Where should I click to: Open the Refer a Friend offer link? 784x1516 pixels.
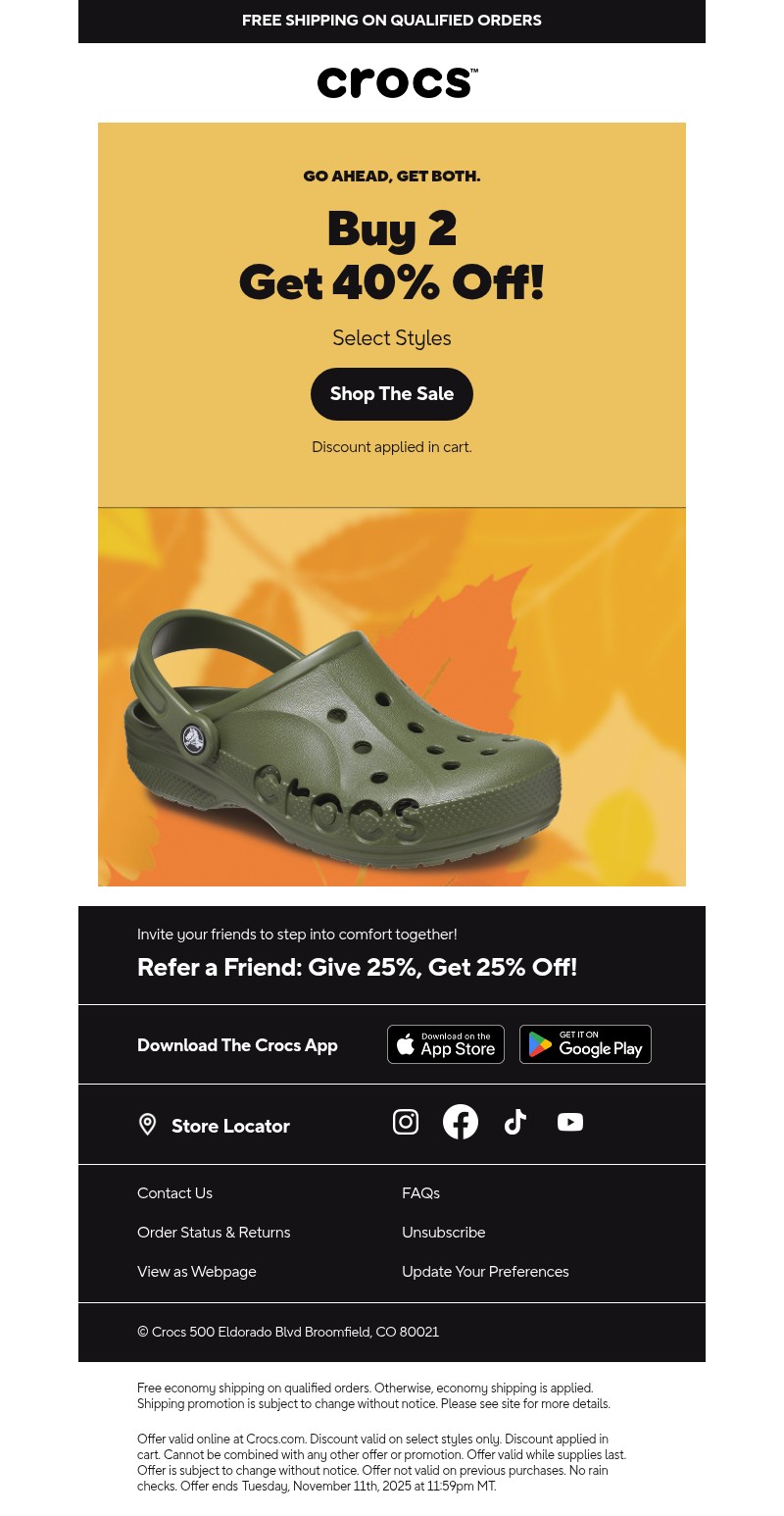(x=358, y=967)
